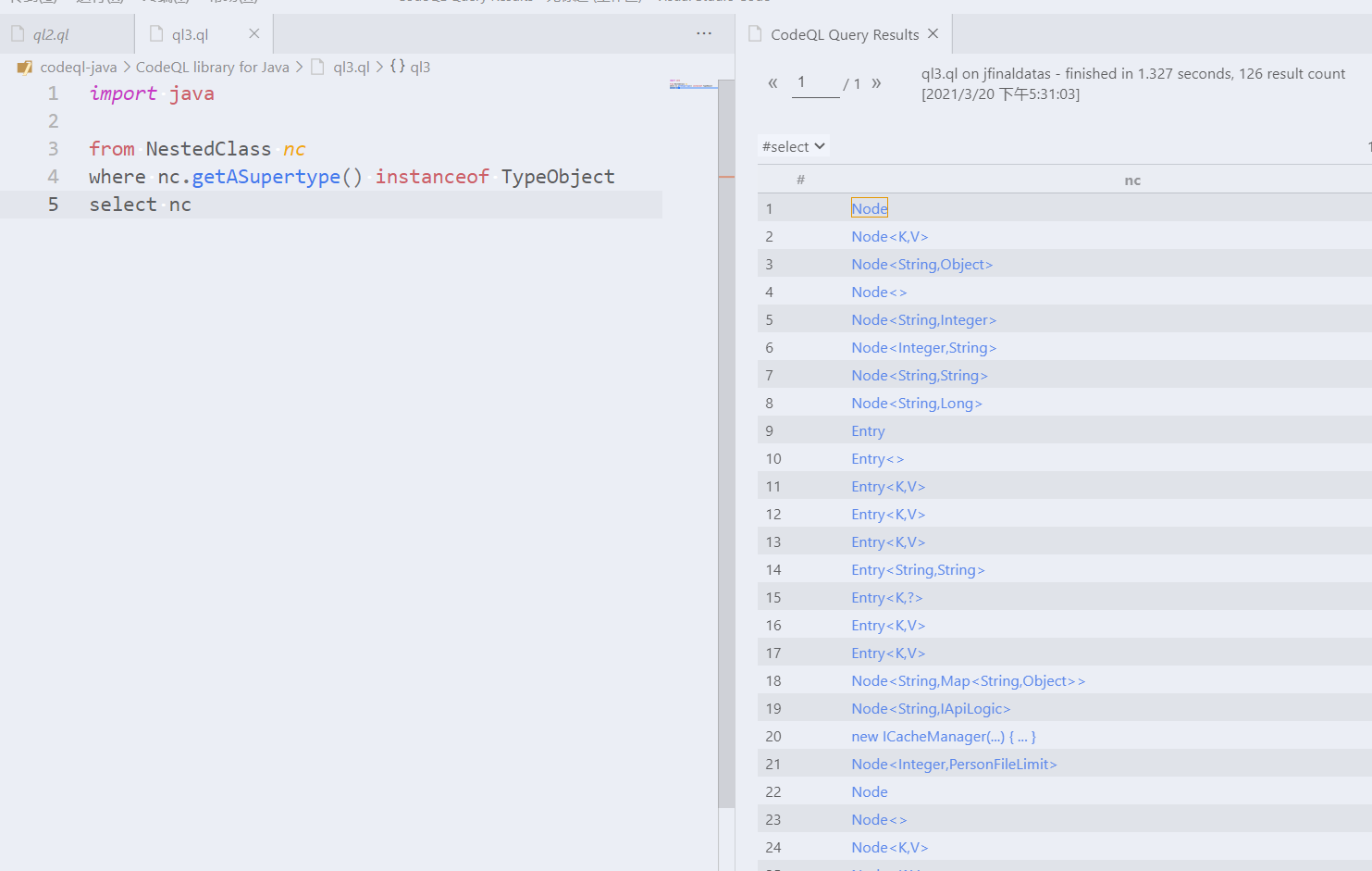Go to the next results page arrow
Viewport: 1372px width, 871px height.
876,83
